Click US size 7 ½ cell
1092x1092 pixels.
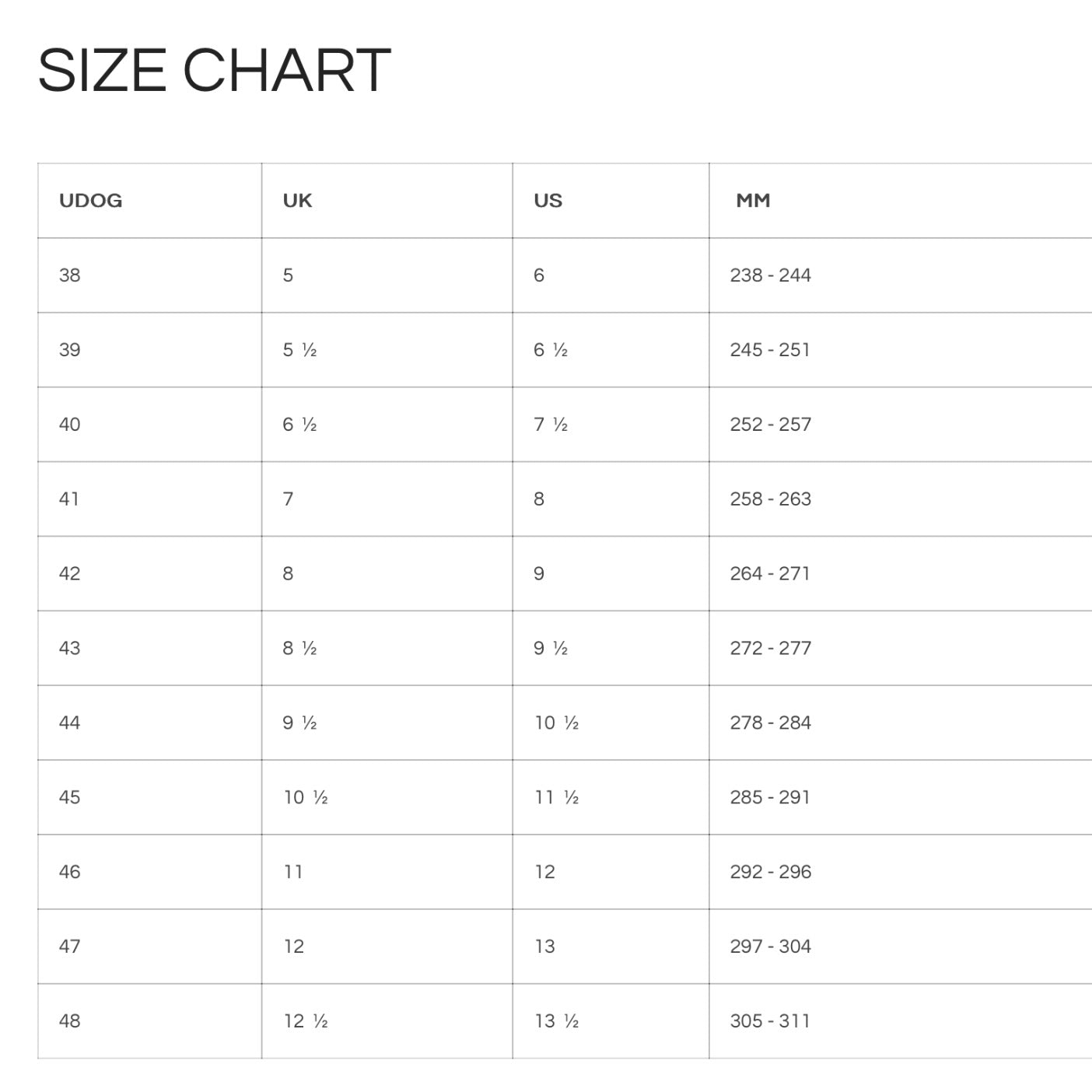click(550, 425)
